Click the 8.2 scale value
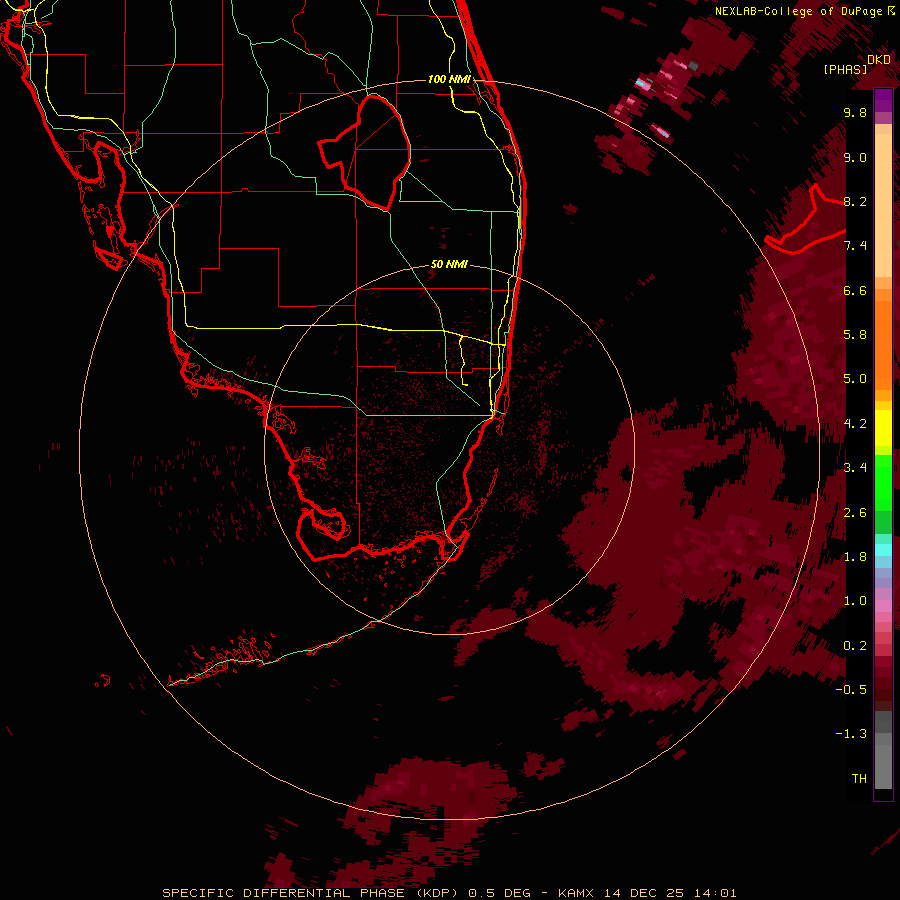The height and width of the screenshot is (900, 900). pyautogui.click(x=855, y=201)
